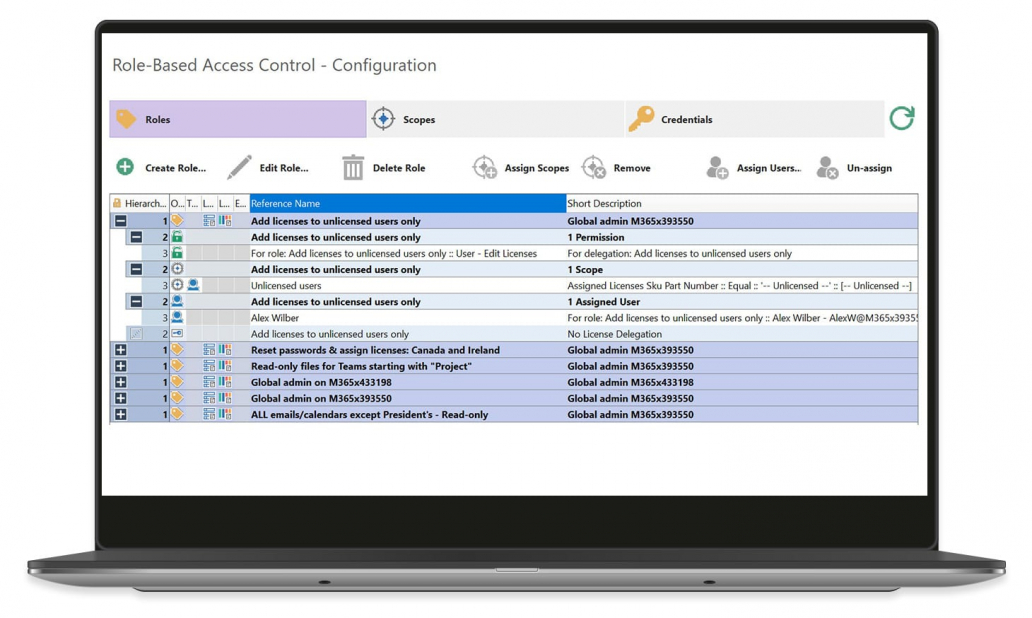1032x618 pixels.
Task: Collapse the 1 Scope group
Action: [136, 269]
